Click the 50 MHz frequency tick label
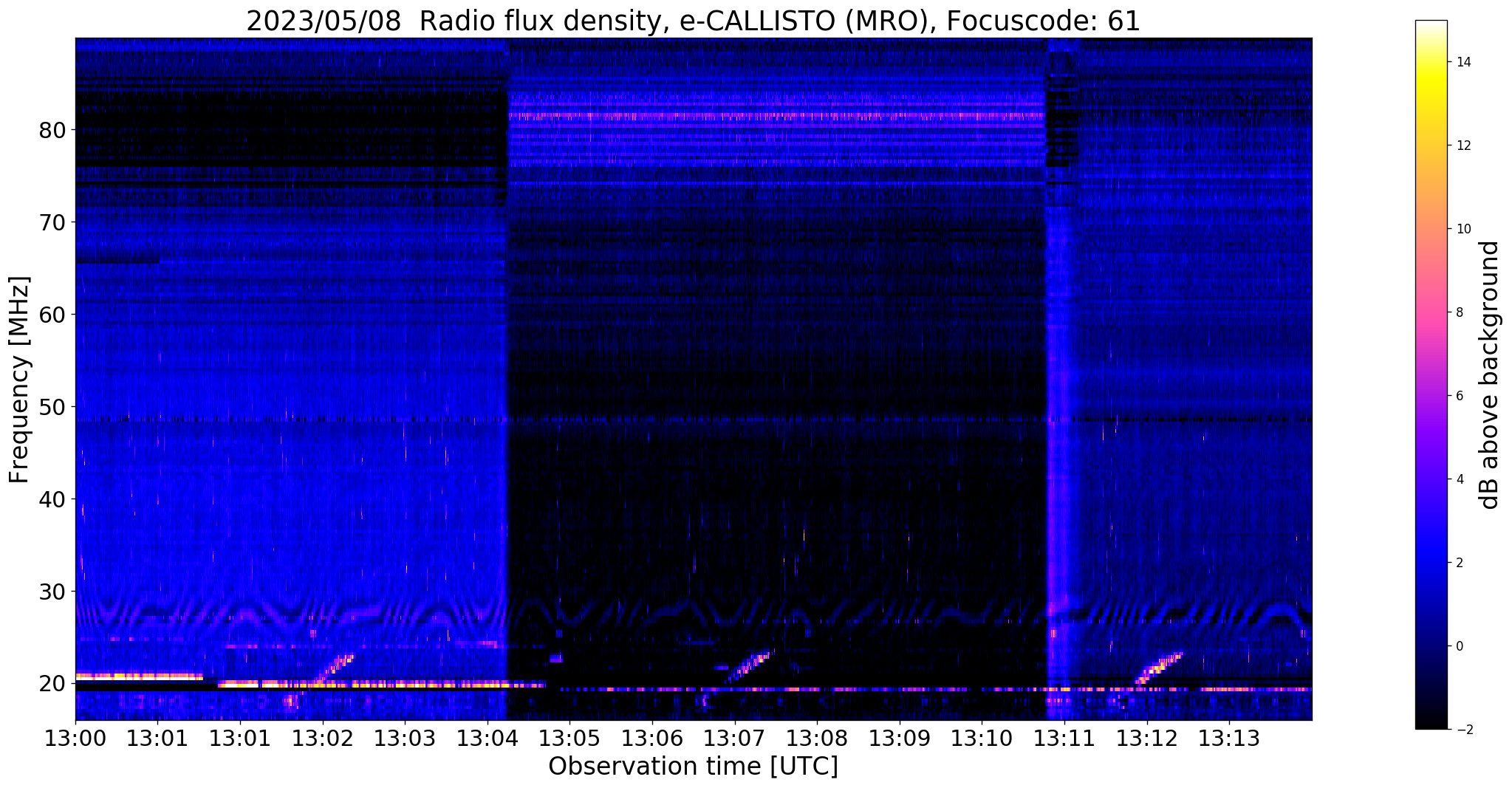1512x788 pixels. coord(52,407)
